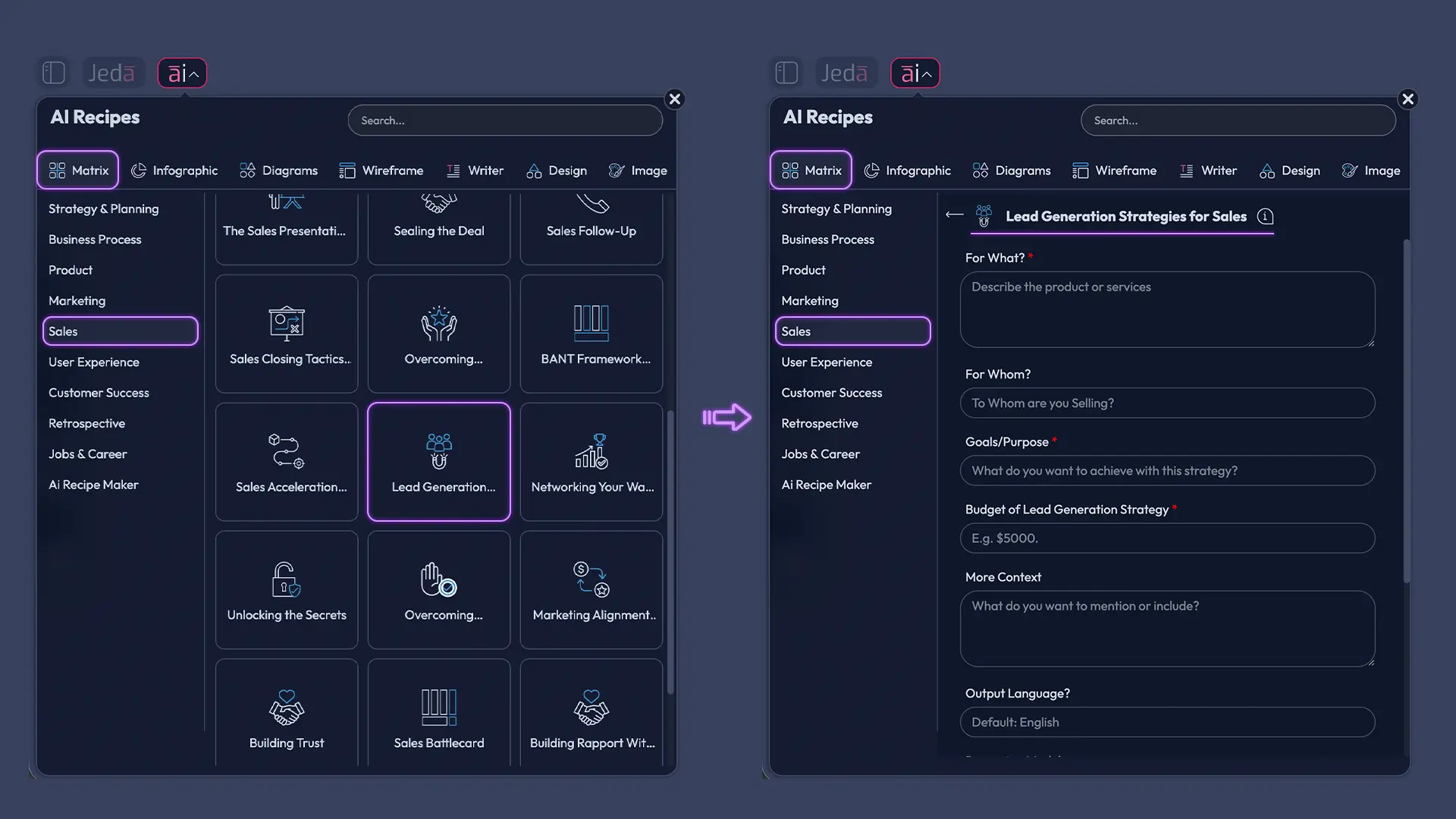Select User Experience category in right panel
1456x819 pixels.
coord(827,362)
